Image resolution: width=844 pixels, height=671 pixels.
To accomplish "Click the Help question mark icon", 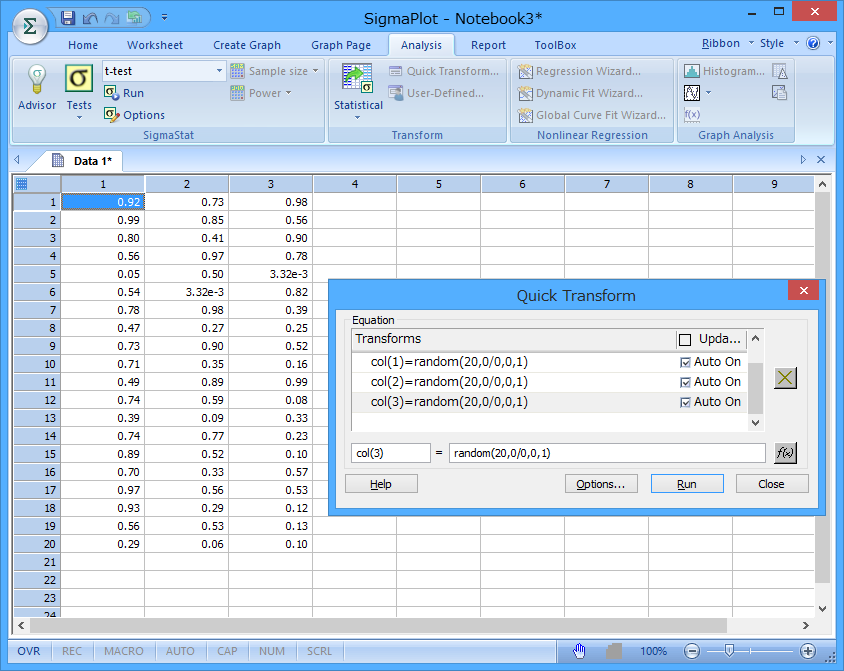I will coord(813,44).
